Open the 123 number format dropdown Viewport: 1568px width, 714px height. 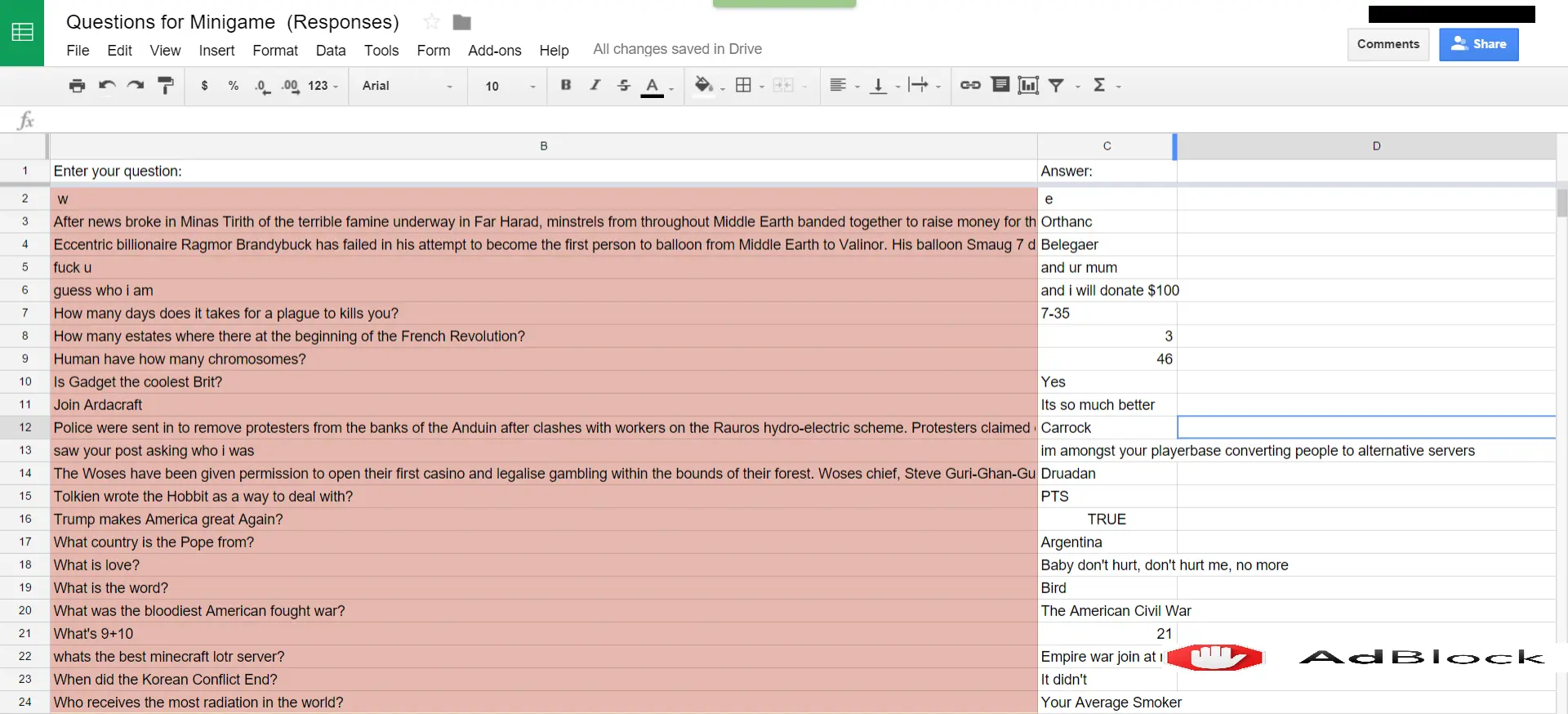pyautogui.click(x=323, y=86)
